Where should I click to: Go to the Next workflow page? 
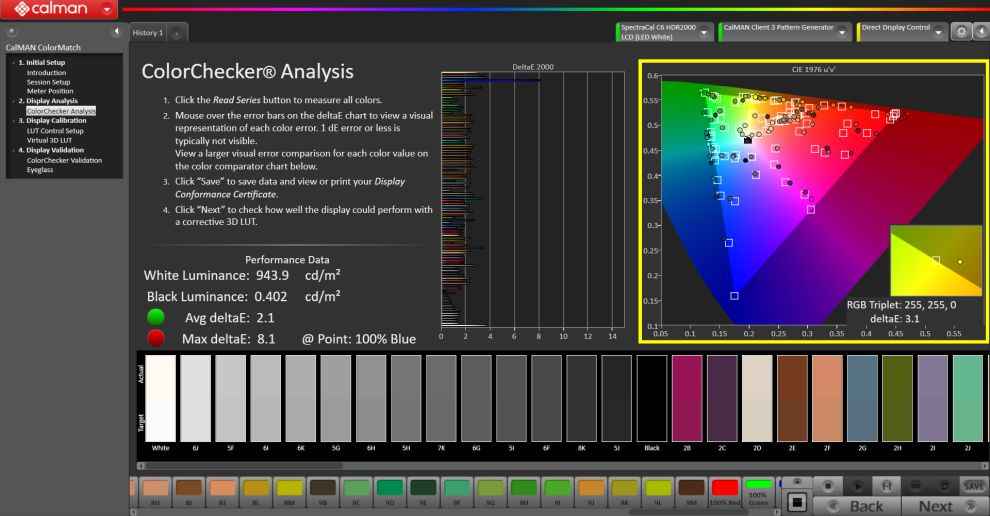[x=945, y=506]
